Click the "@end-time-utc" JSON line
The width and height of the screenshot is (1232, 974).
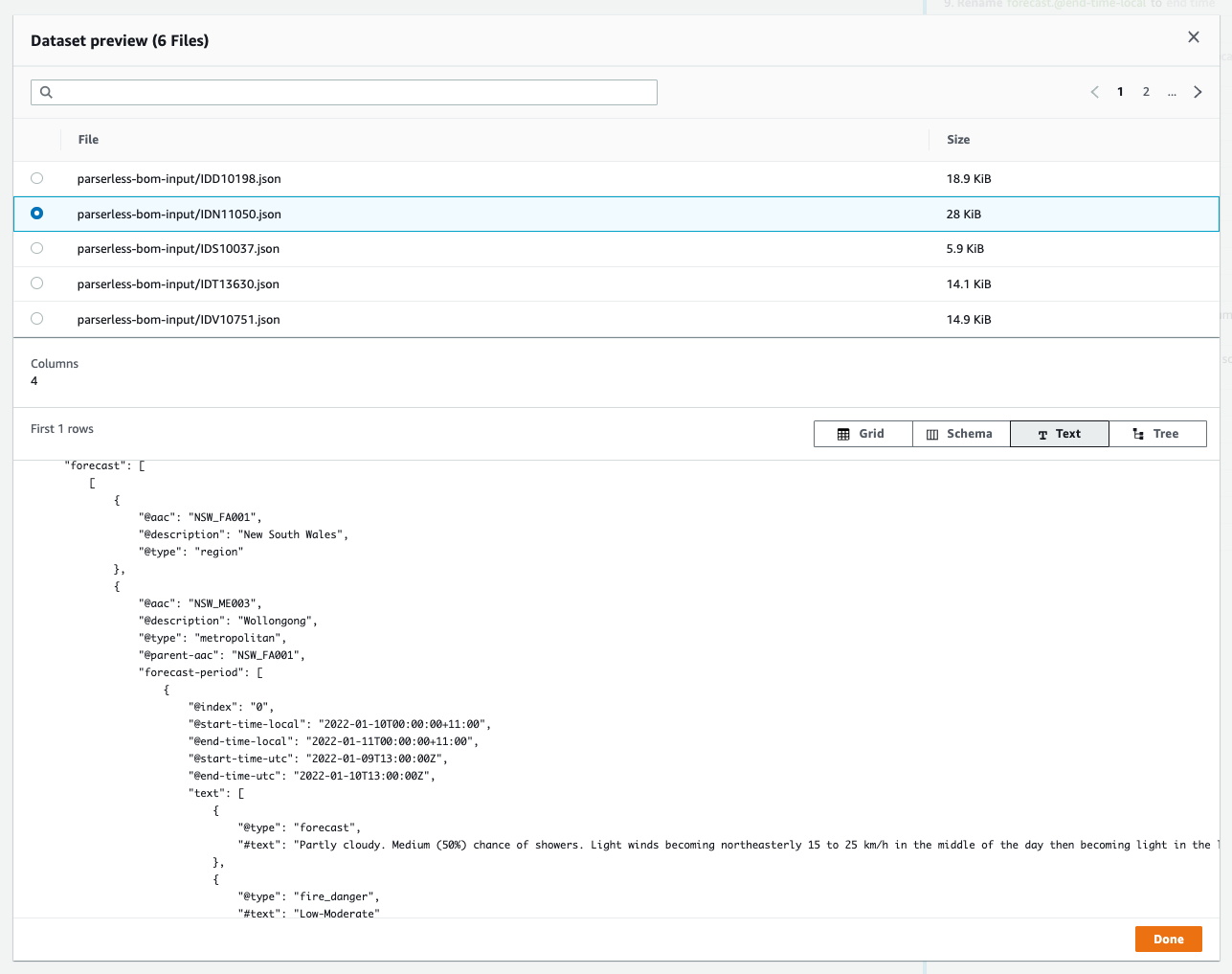pyautogui.click(x=312, y=776)
